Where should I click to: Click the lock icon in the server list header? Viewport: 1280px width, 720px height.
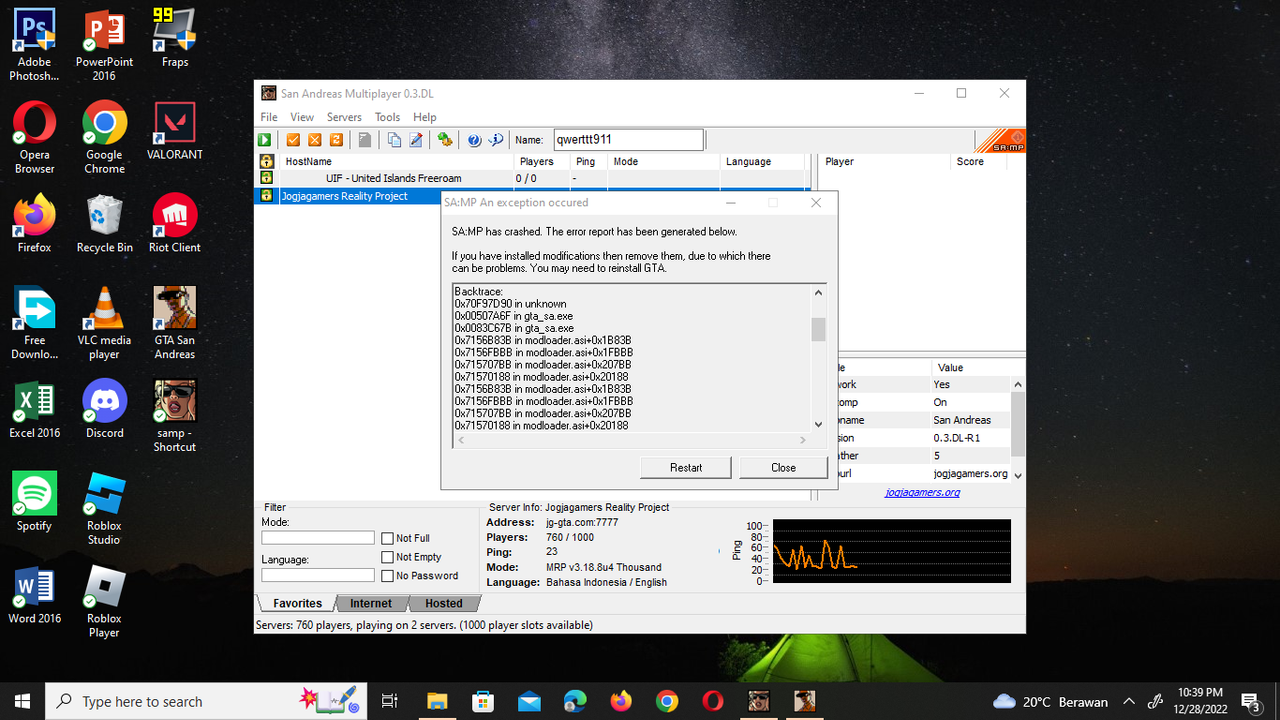click(267, 161)
